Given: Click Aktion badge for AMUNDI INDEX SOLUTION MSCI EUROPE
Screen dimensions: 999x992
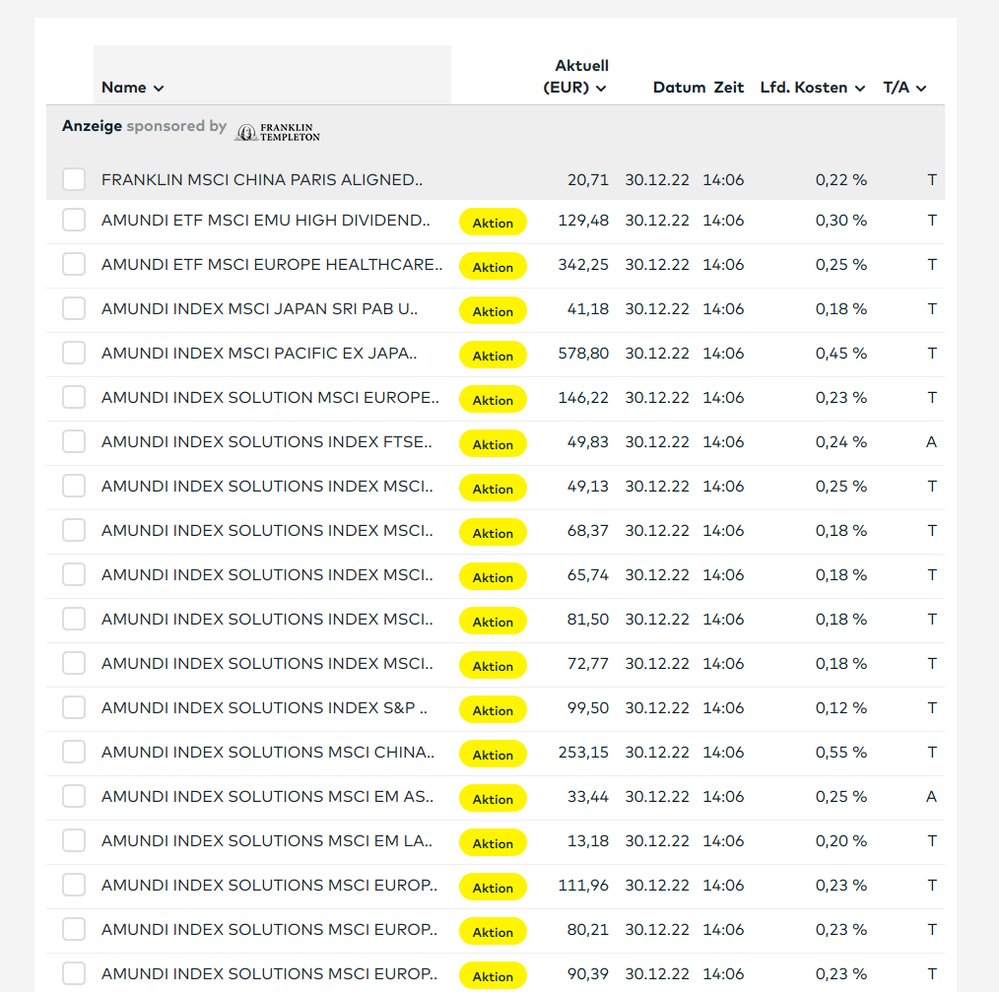Looking at the screenshot, I should (493, 399).
